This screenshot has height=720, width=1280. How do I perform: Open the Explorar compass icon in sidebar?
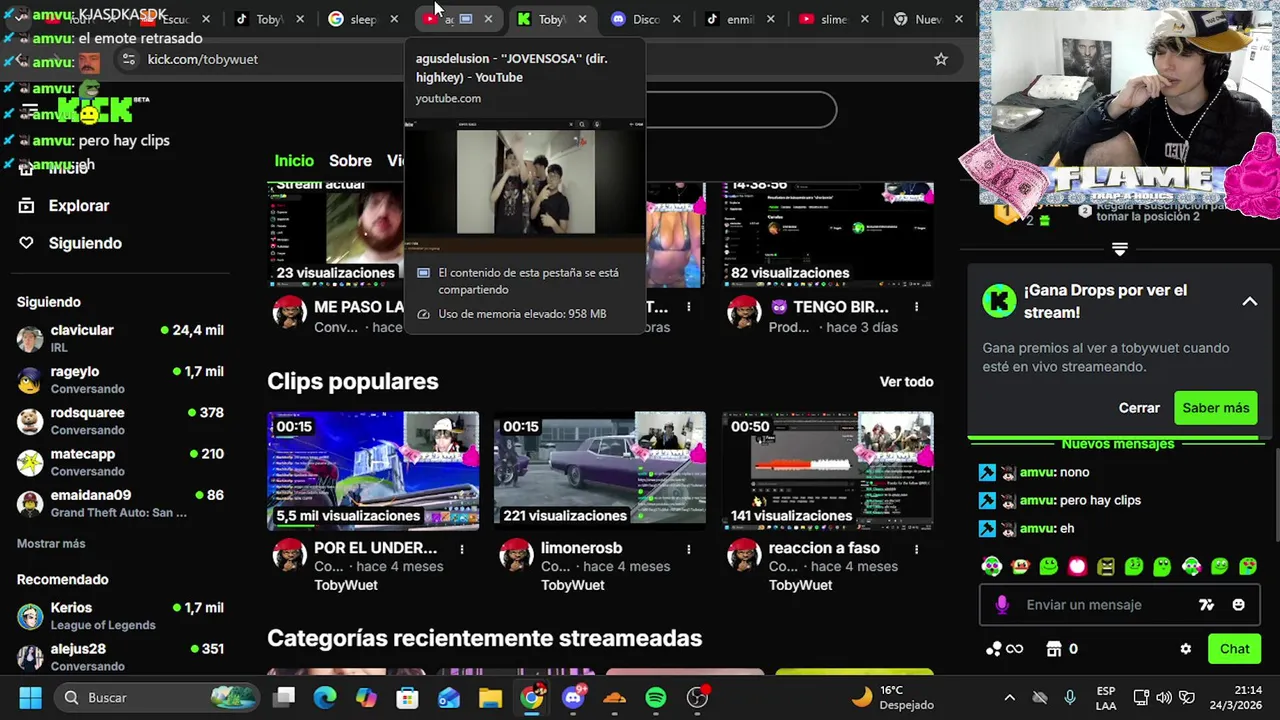point(27,206)
